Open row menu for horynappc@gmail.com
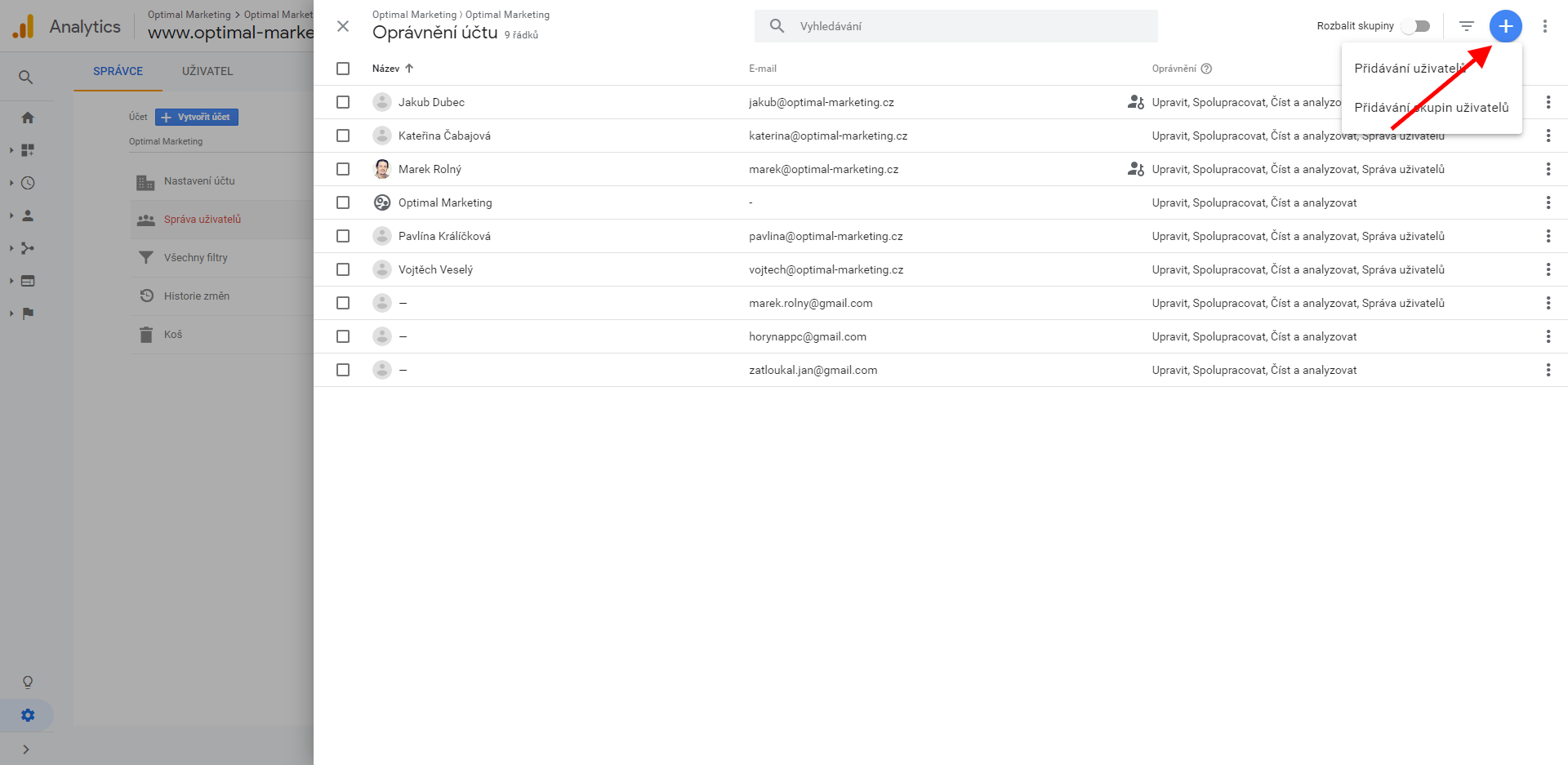Image resolution: width=1568 pixels, height=765 pixels. click(1548, 336)
